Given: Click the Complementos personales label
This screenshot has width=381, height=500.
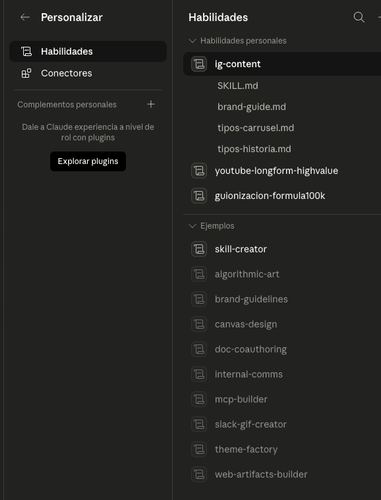Looking at the screenshot, I should pos(67,104).
